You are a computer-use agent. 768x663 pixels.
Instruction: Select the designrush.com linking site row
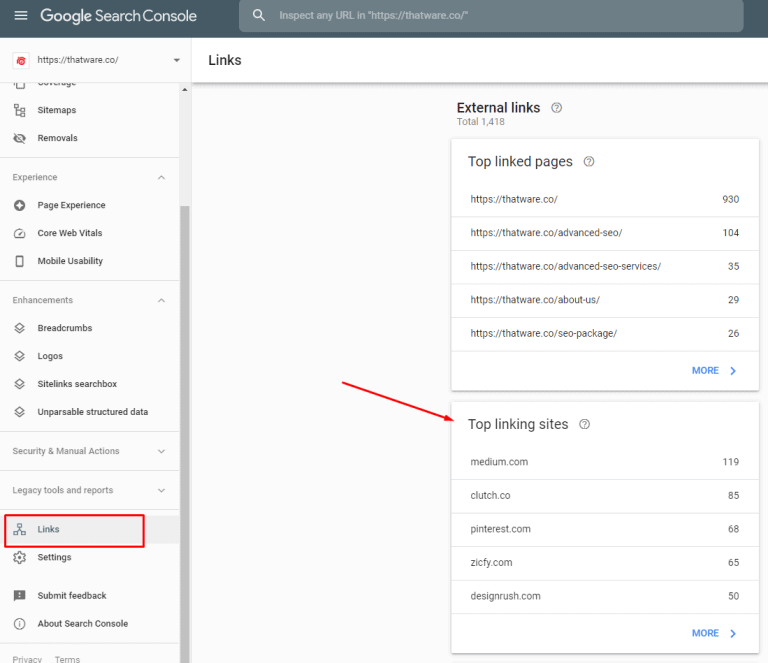pyautogui.click(x=605, y=596)
